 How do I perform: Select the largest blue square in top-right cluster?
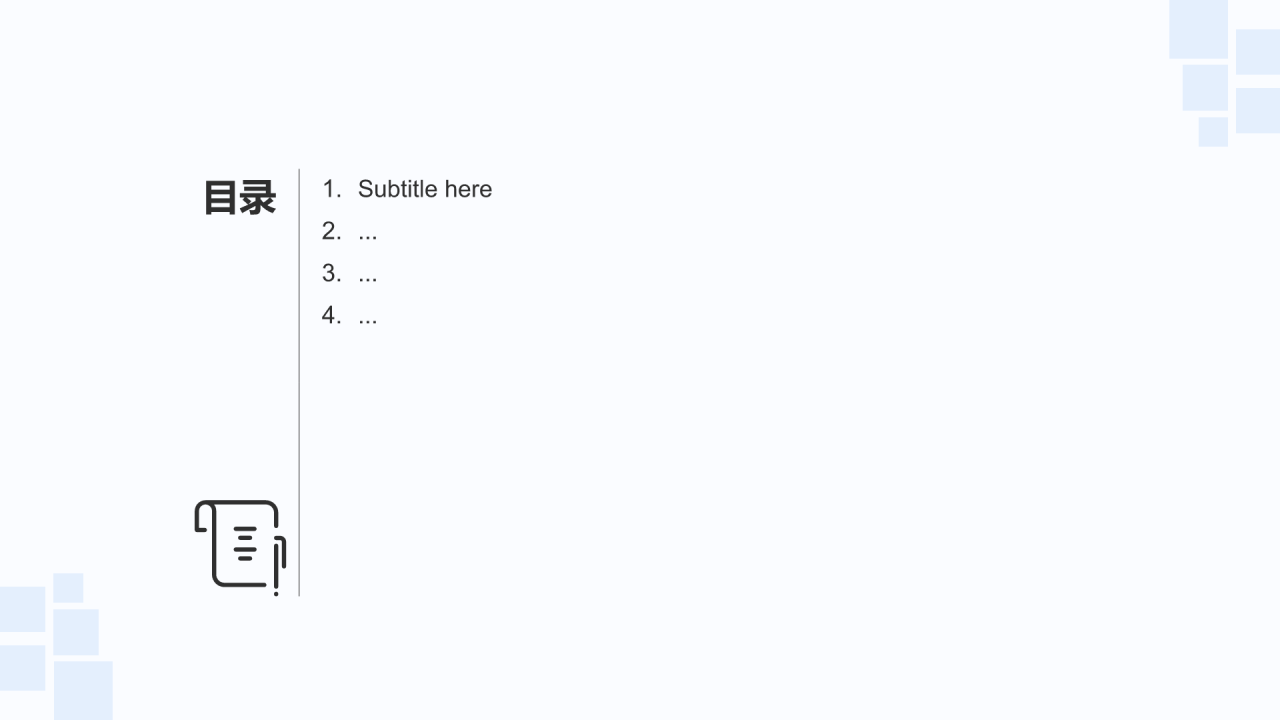coord(1198,29)
